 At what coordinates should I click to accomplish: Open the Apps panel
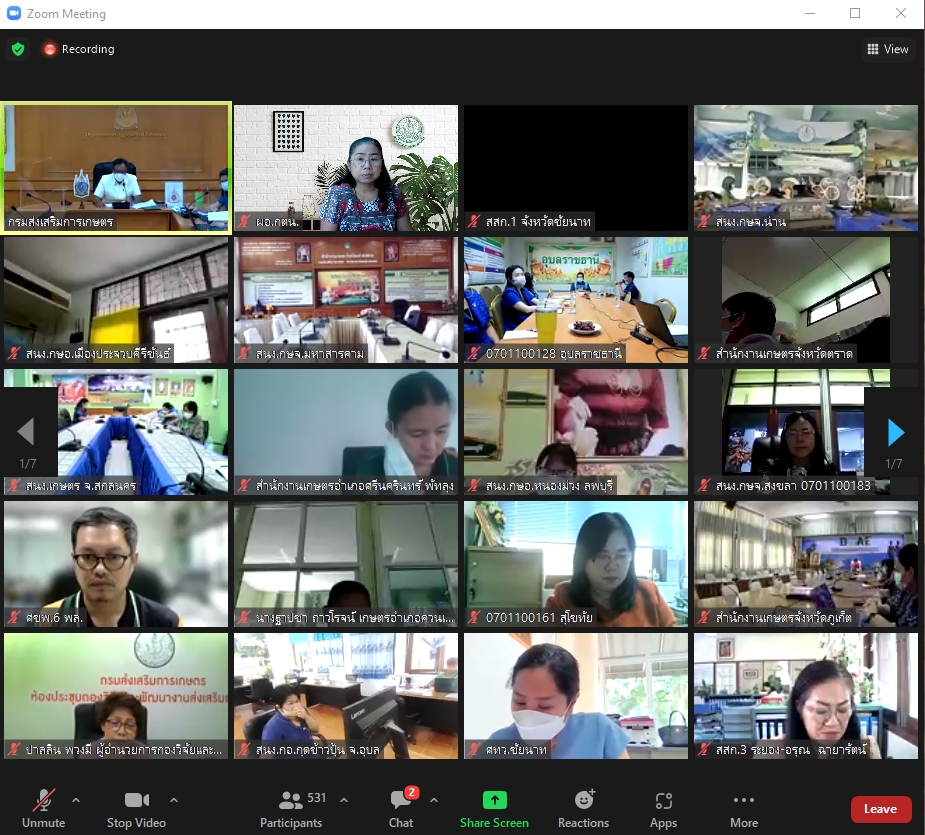coord(663,808)
